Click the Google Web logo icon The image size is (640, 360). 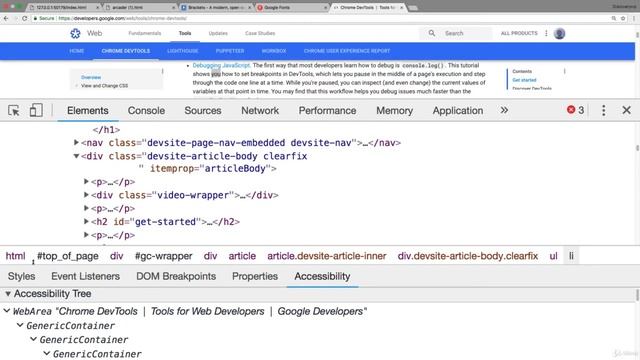[75, 33]
